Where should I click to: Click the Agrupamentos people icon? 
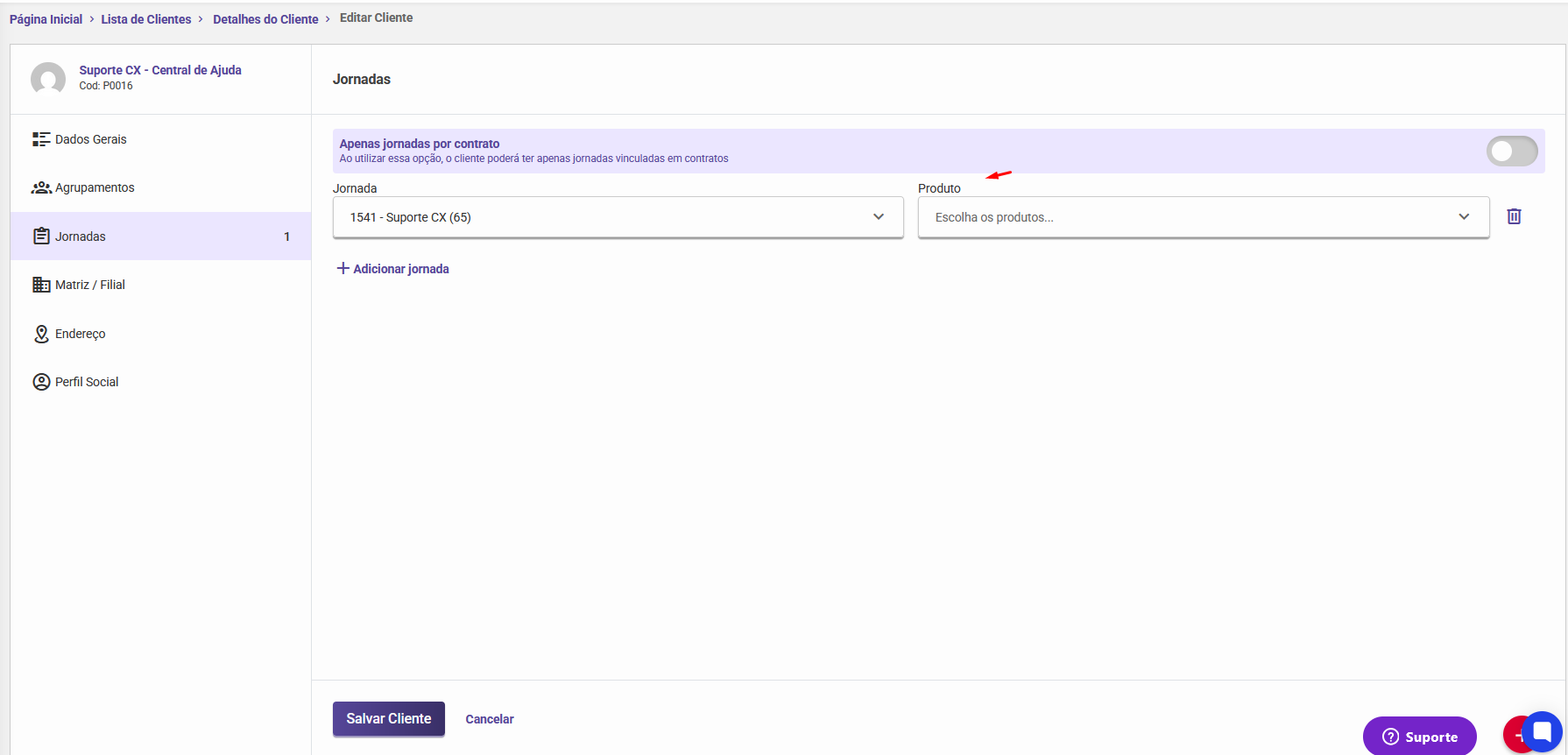coord(41,187)
